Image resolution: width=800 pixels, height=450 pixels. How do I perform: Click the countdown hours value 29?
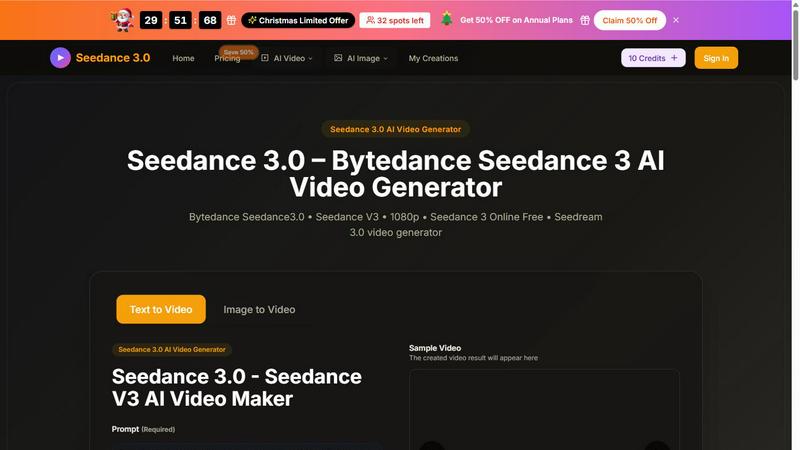click(151, 20)
